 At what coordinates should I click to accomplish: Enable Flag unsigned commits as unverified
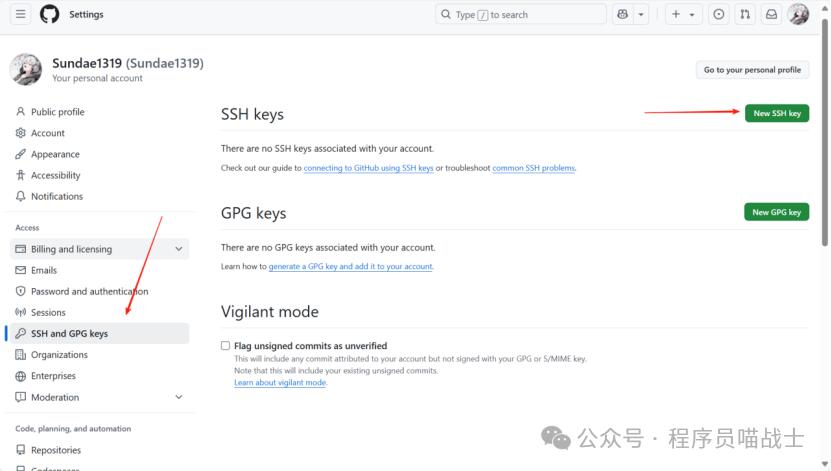225,346
